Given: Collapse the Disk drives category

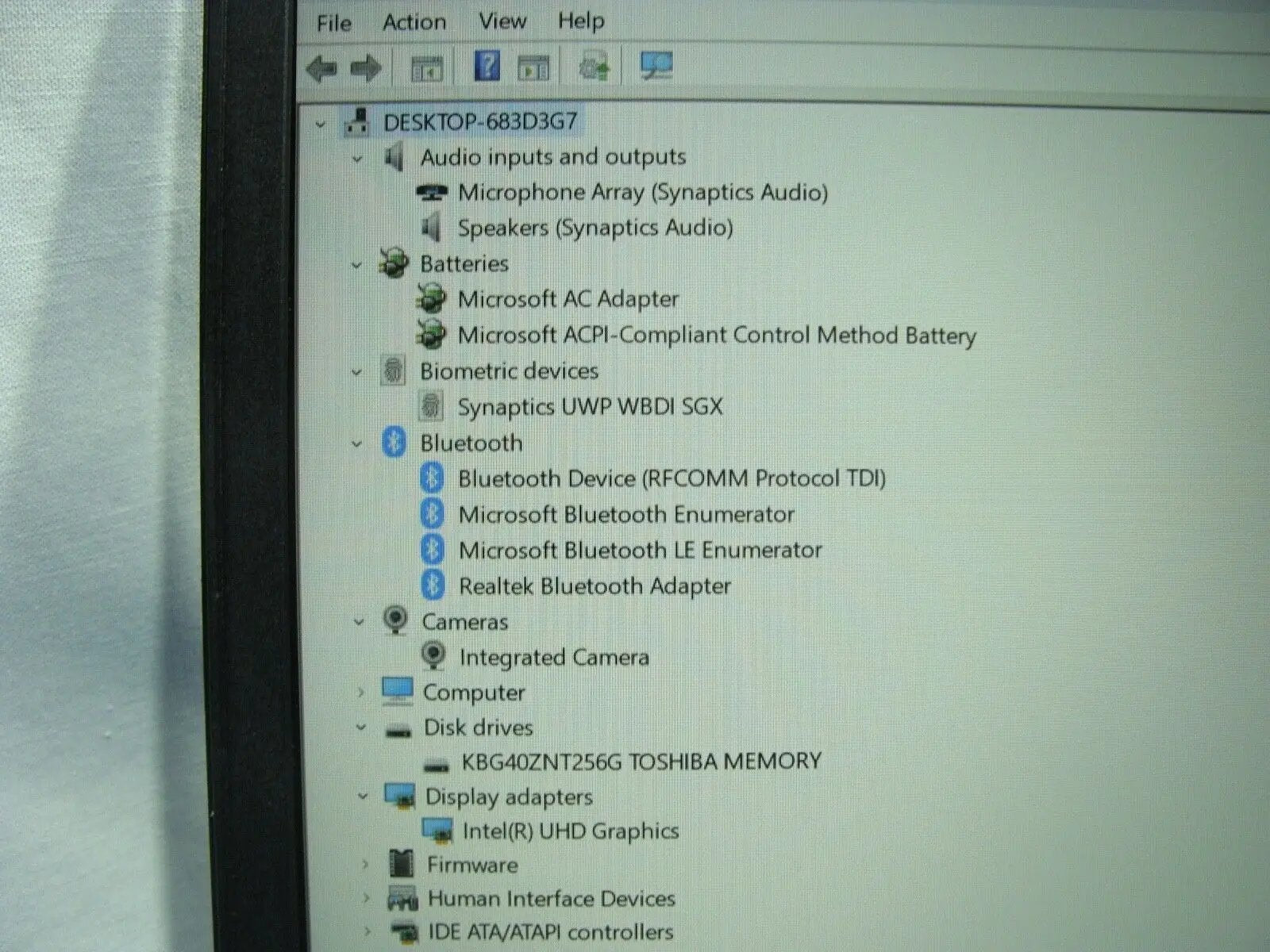Looking at the screenshot, I should pyautogui.click(x=362, y=727).
